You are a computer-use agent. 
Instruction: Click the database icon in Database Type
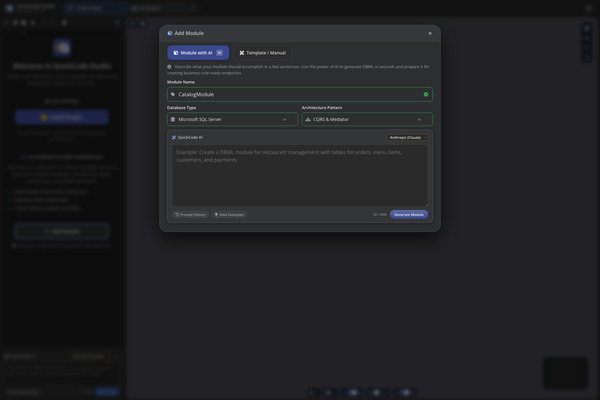click(x=173, y=119)
